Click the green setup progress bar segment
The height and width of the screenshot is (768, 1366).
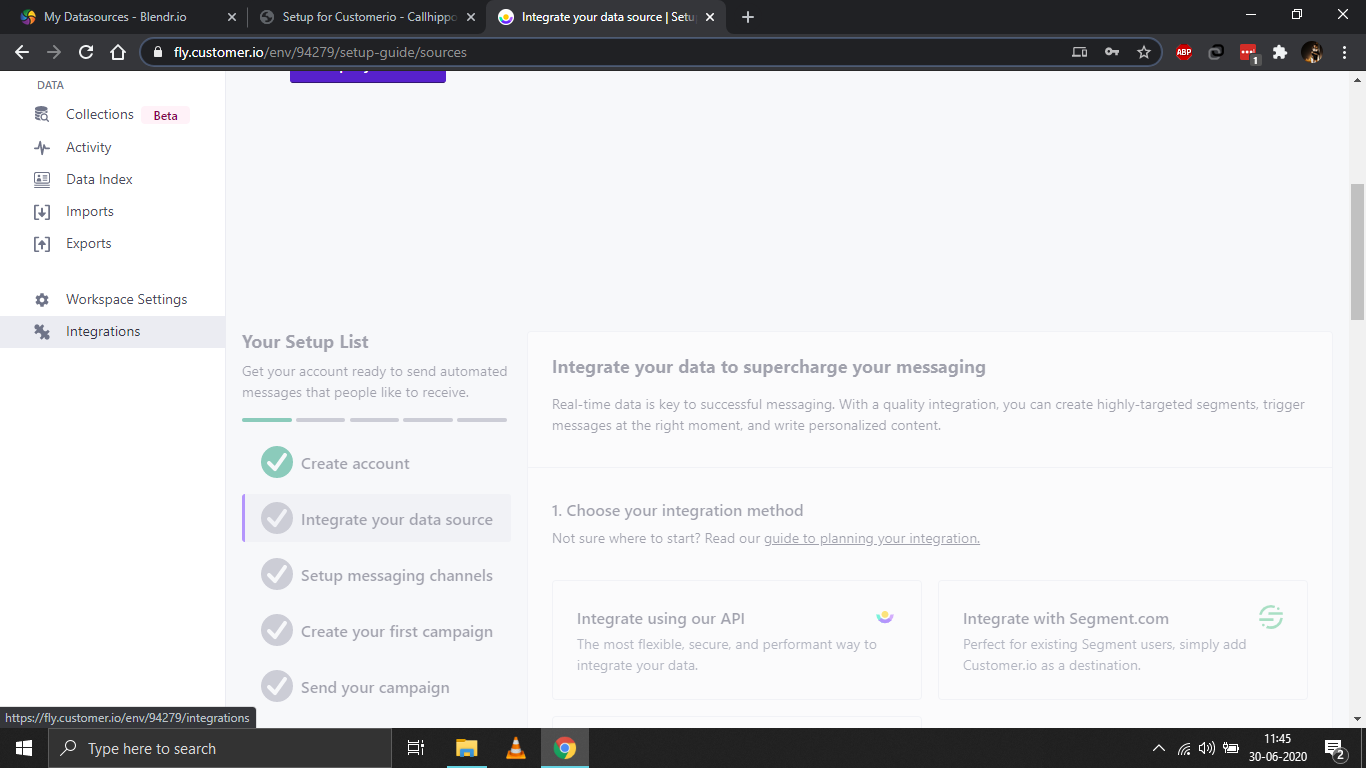click(267, 420)
